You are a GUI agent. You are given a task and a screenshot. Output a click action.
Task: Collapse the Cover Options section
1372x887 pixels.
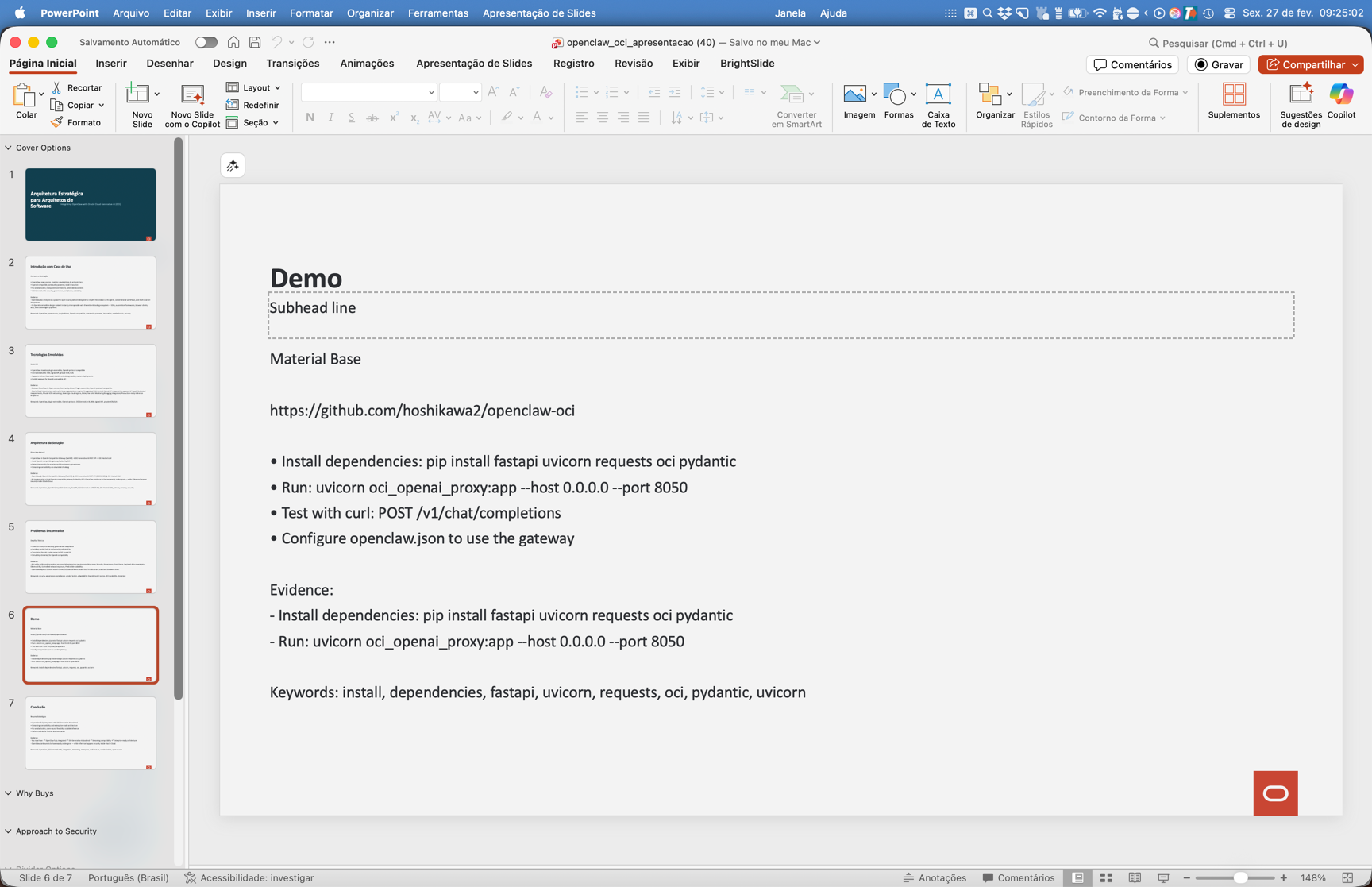click(x=9, y=148)
